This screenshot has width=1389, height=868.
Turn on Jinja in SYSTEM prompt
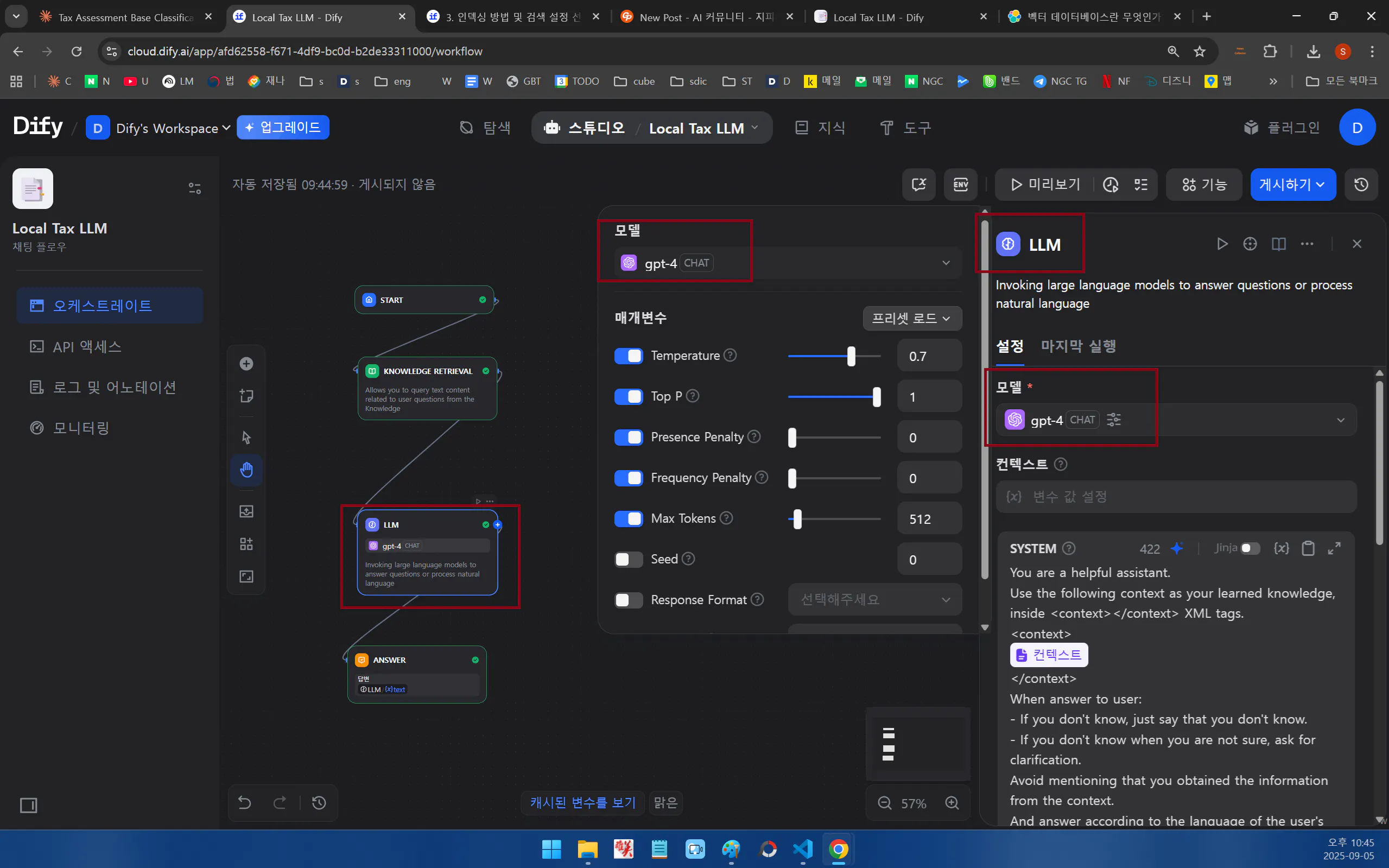(x=1250, y=548)
